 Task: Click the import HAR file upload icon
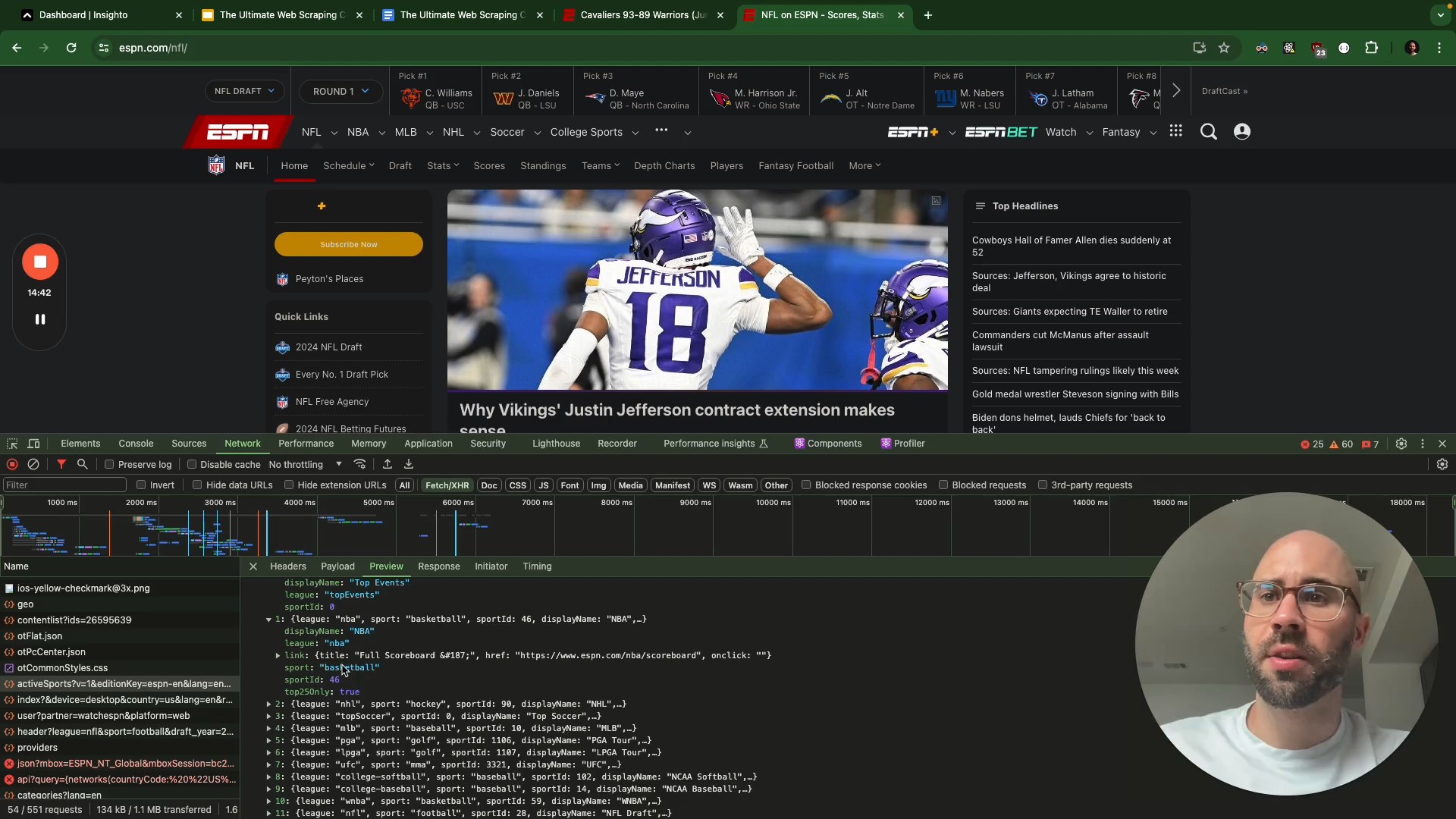[x=388, y=464]
